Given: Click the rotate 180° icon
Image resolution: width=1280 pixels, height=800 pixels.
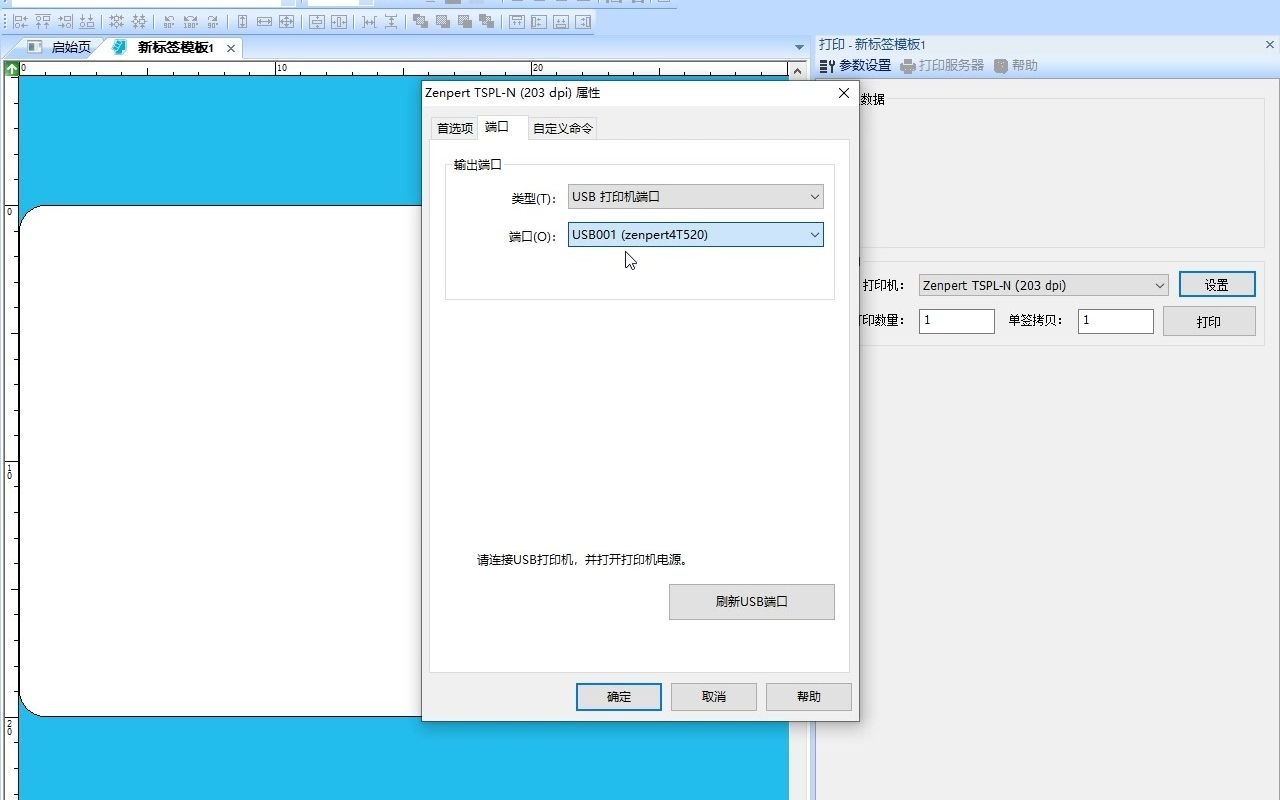Looking at the screenshot, I should coord(191,21).
